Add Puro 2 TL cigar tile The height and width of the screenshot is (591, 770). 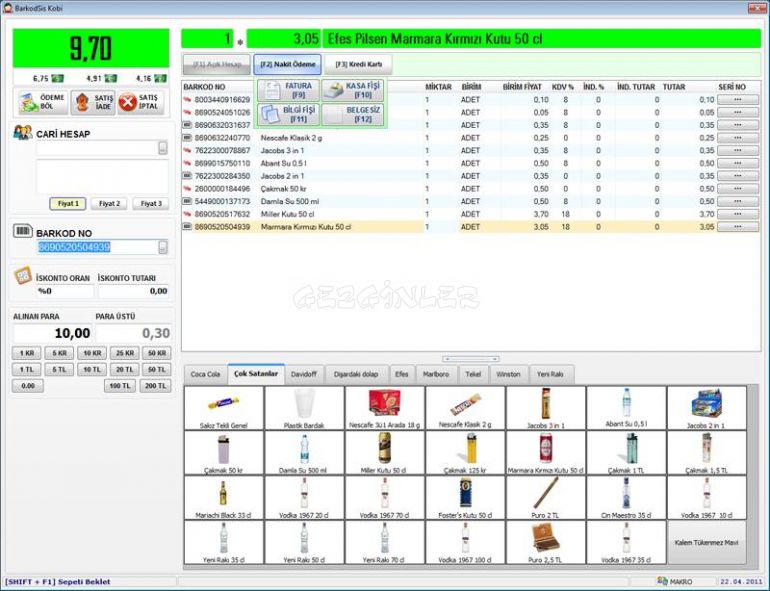pyautogui.click(x=546, y=497)
